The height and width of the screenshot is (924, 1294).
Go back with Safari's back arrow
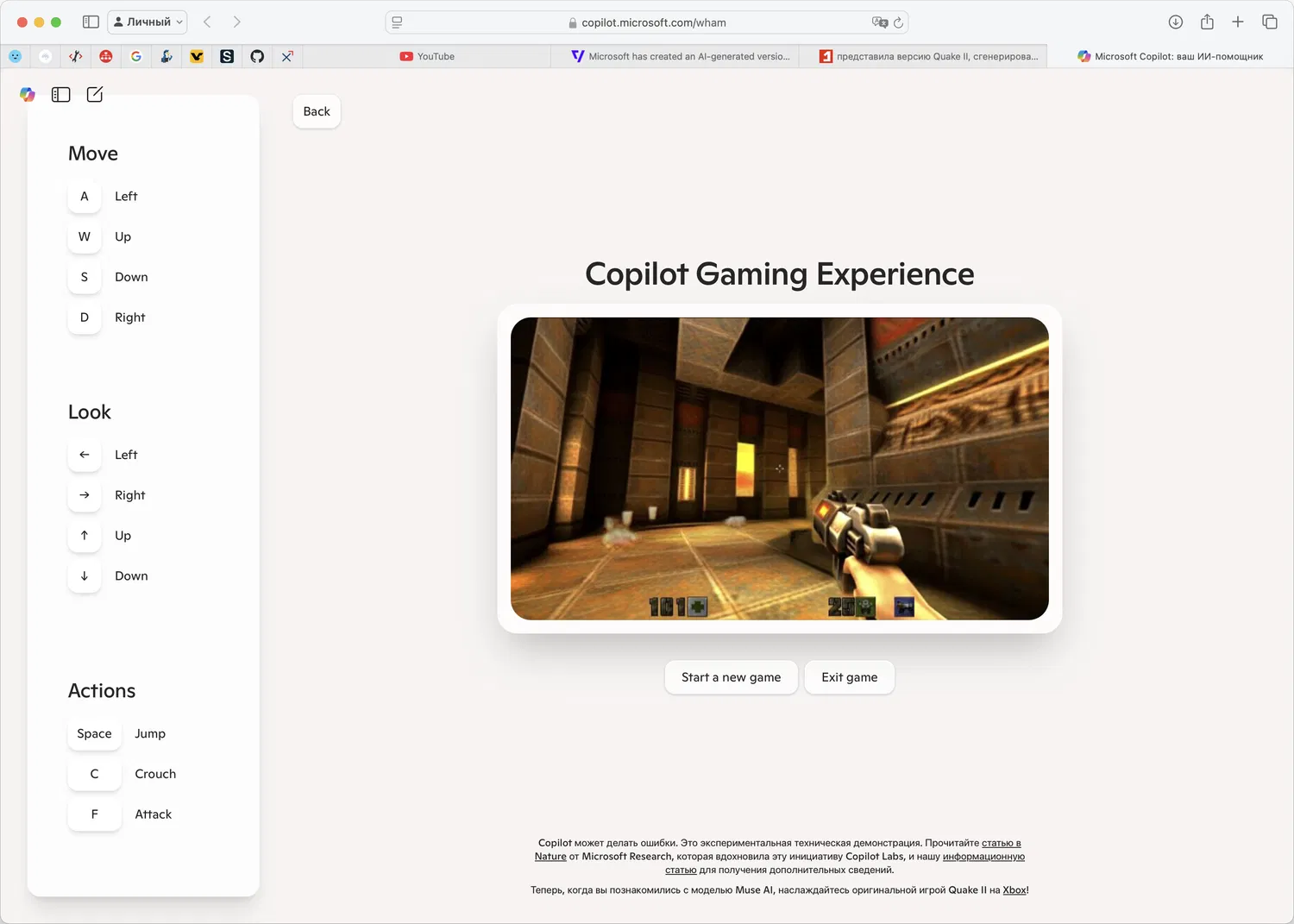pyautogui.click(x=207, y=22)
